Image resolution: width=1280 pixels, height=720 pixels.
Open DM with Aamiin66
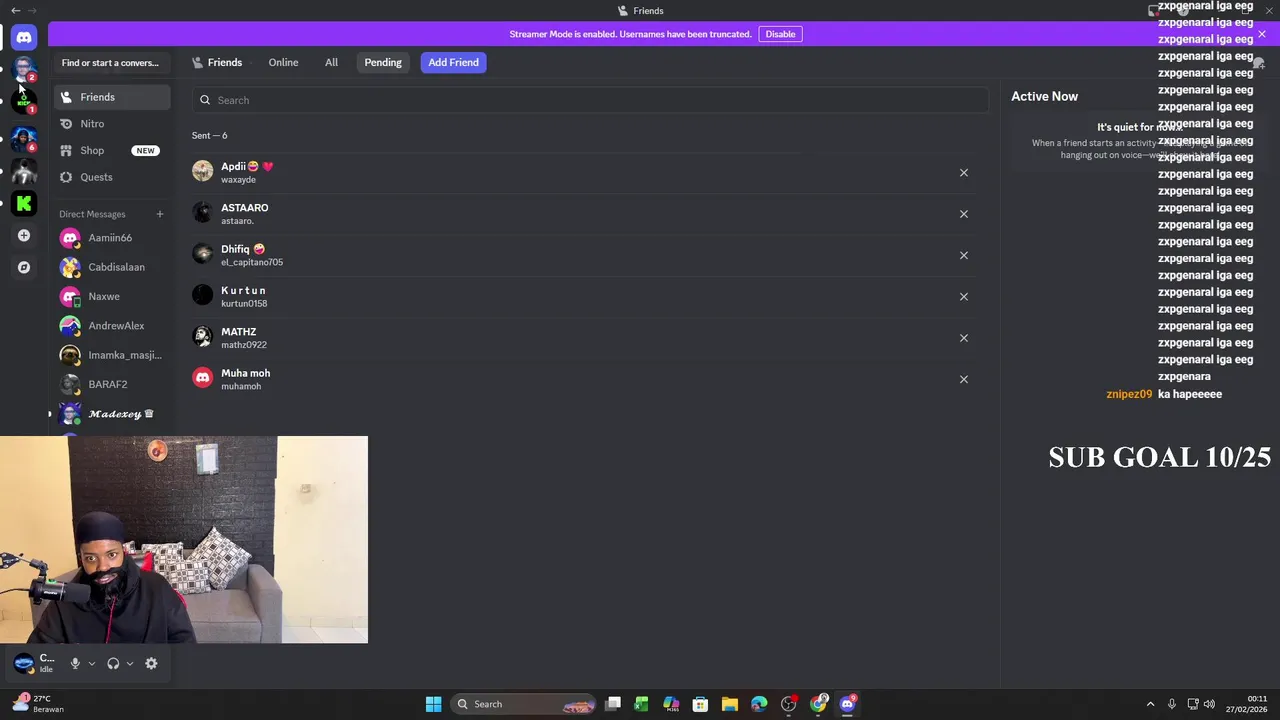[x=112, y=238]
